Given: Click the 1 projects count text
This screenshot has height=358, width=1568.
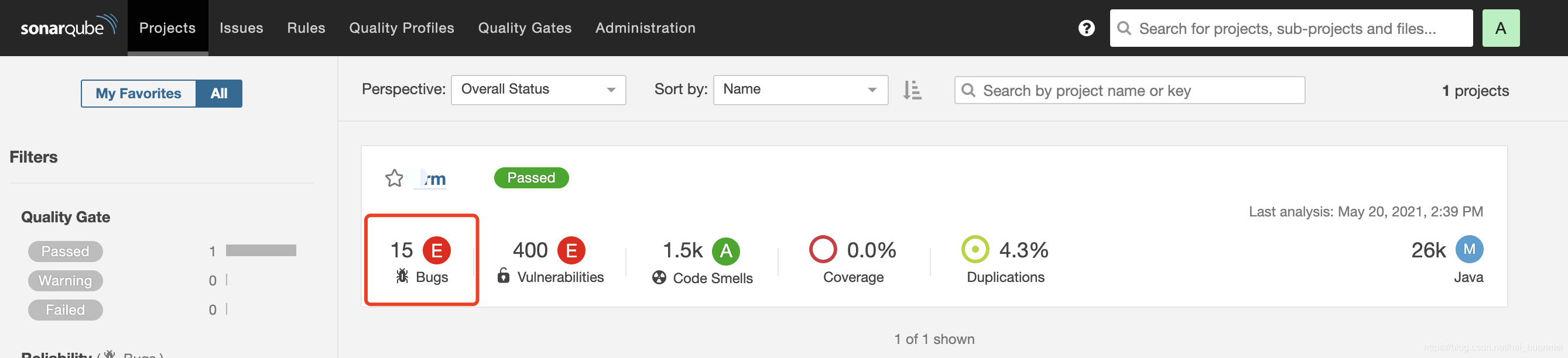Looking at the screenshot, I should click(1475, 91).
